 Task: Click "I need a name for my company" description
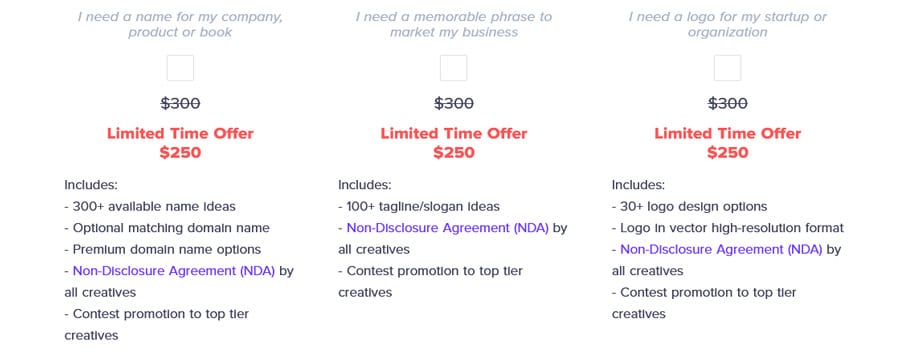pos(180,24)
